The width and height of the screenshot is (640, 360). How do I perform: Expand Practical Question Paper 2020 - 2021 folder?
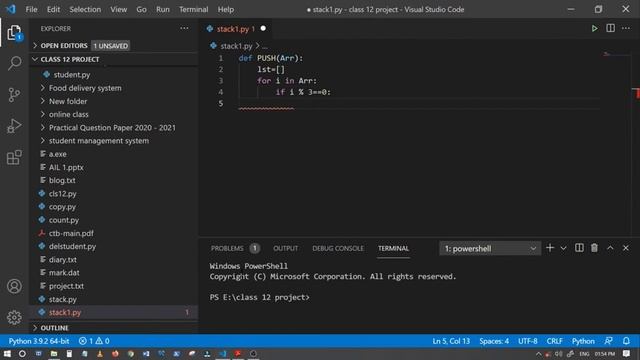[112, 127]
